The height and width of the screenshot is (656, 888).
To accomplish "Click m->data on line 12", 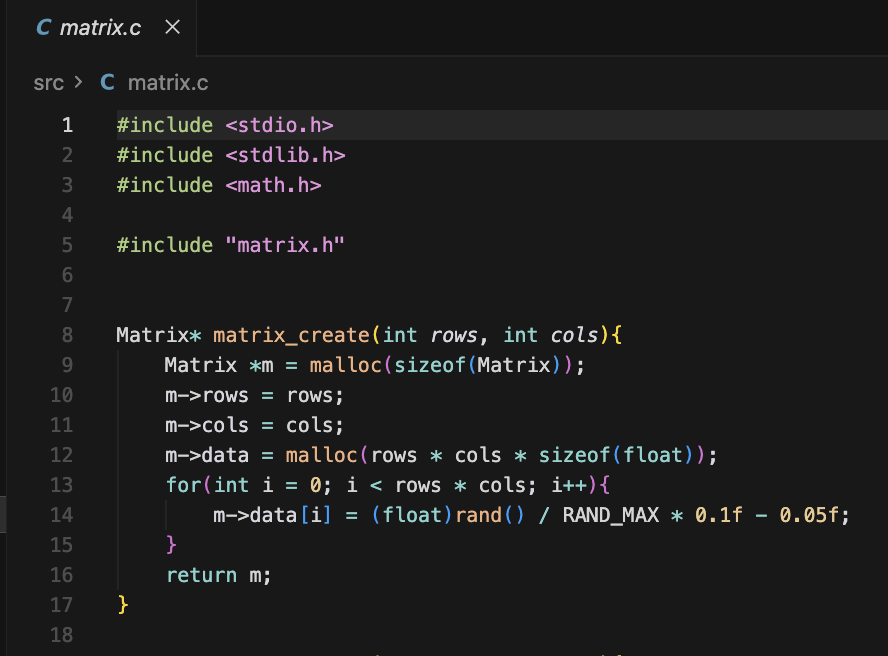I will coord(207,455).
